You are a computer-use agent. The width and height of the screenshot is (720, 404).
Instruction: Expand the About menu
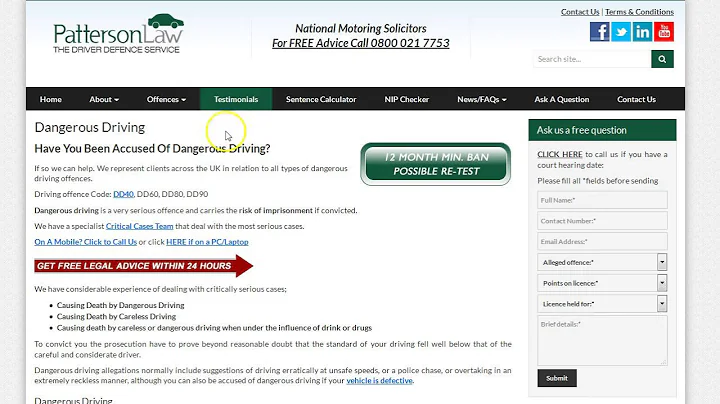tap(104, 99)
